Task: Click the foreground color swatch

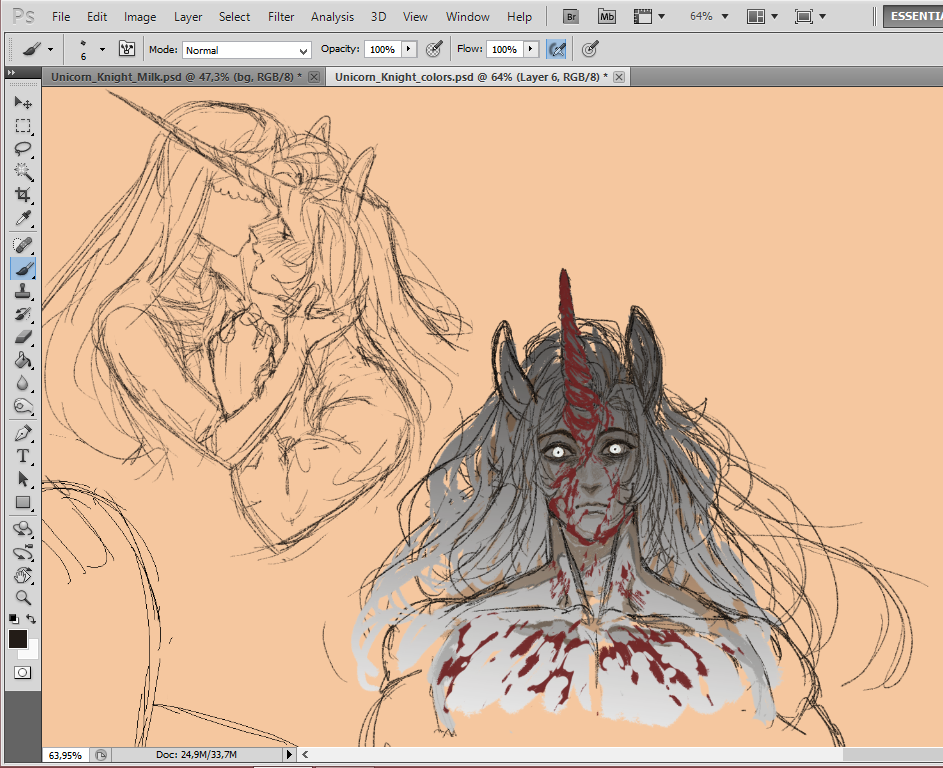Action: (x=18, y=639)
